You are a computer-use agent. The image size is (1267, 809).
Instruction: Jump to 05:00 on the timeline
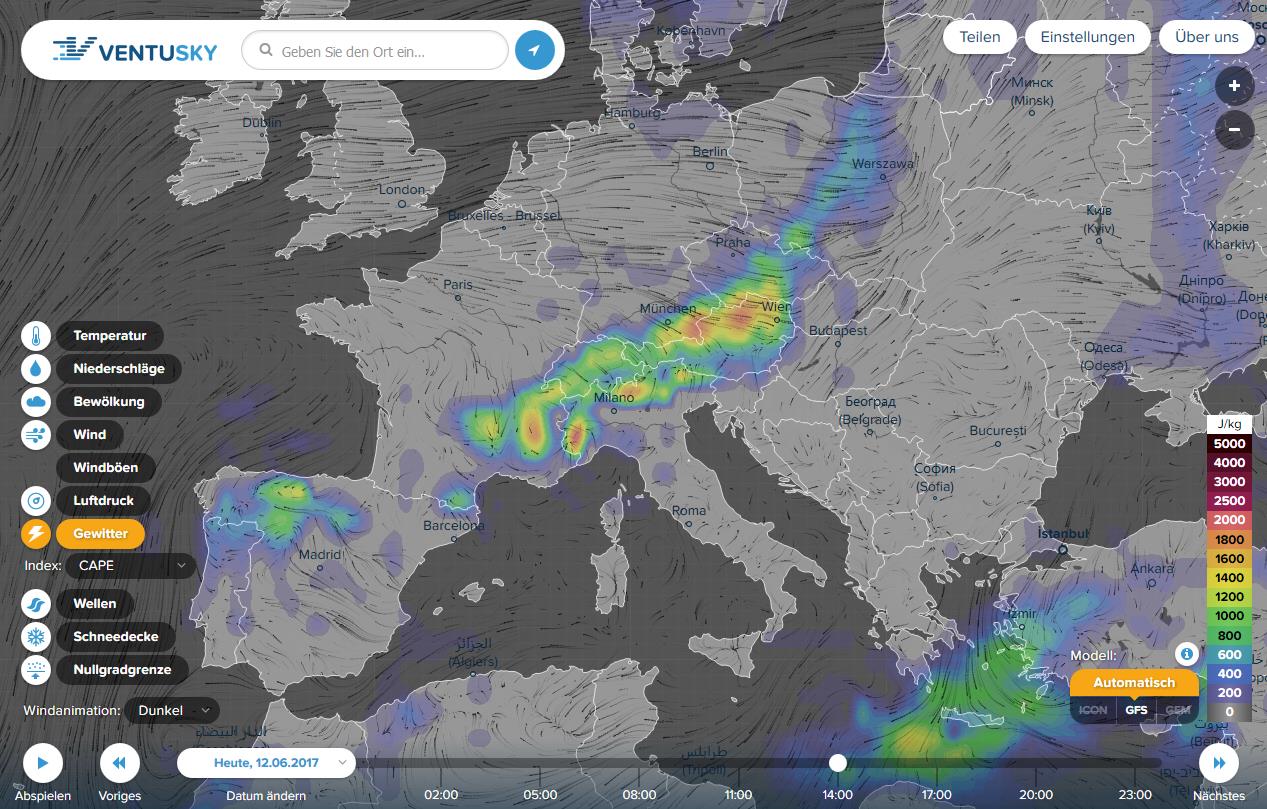tap(540, 795)
